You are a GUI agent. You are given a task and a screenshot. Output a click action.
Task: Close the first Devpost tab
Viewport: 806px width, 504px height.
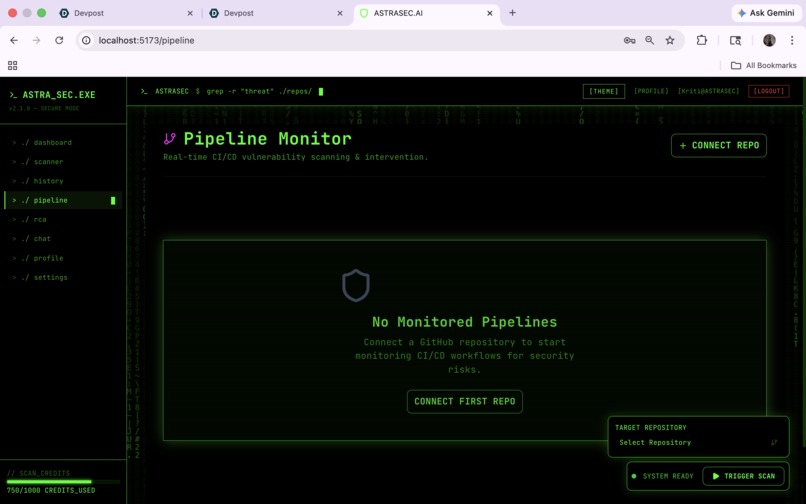point(190,13)
